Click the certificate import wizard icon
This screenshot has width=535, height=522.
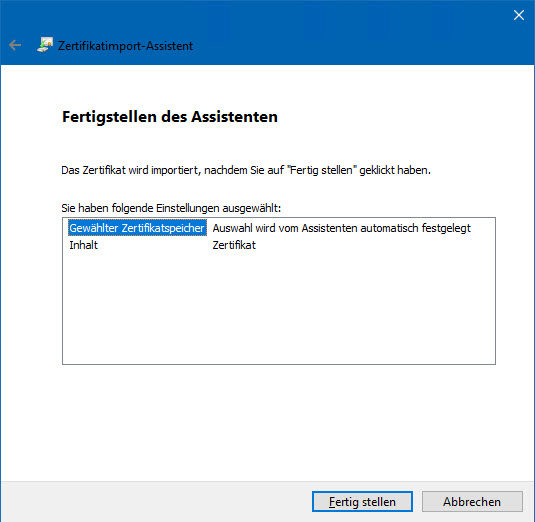tap(45, 45)
